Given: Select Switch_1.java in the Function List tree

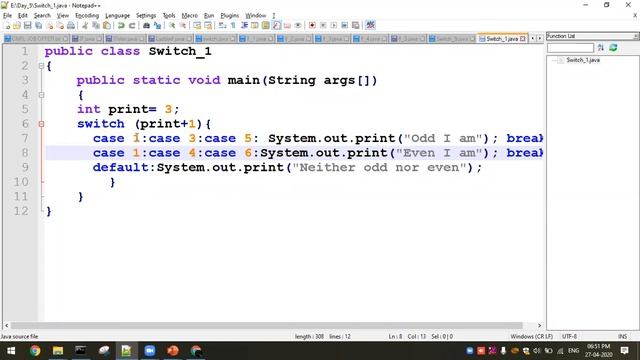Looking at the screenshot, I should [583, 60].
